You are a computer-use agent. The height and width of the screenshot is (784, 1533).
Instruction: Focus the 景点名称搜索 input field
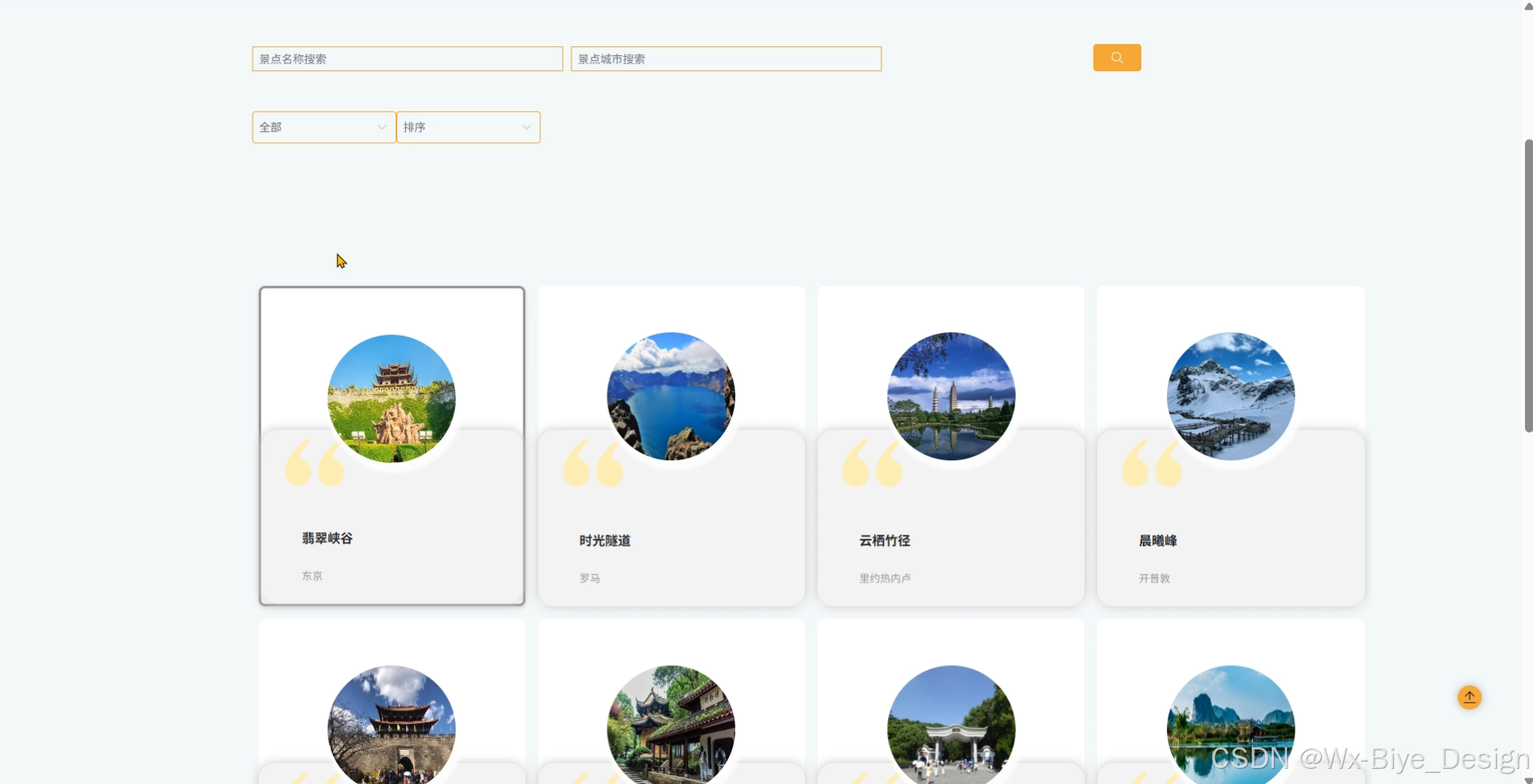(x=408, y=59)
